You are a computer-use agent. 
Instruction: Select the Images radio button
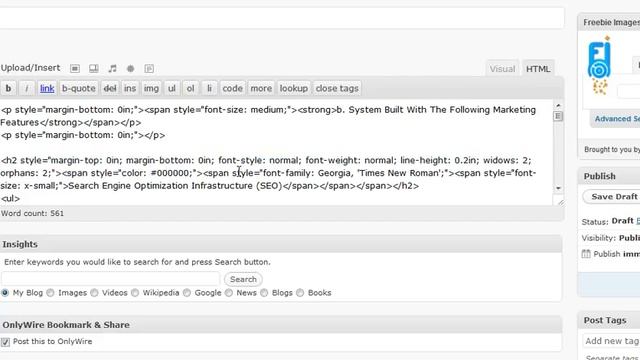click(50, 293)
